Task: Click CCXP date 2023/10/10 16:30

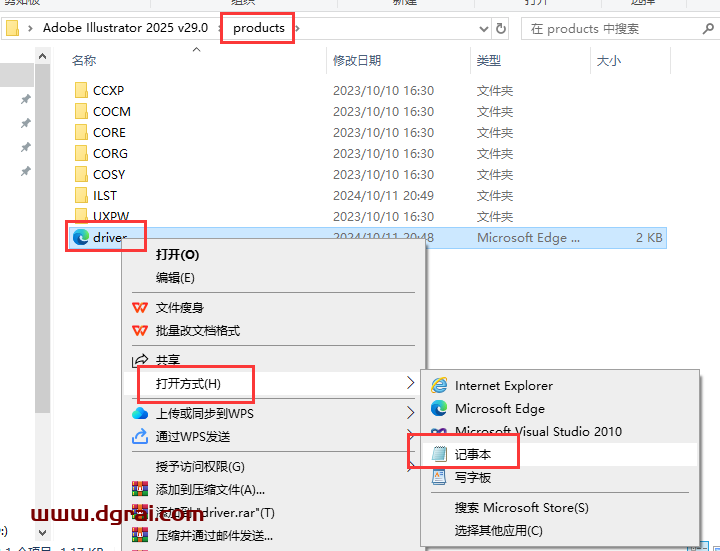Action: pos(383,90)
